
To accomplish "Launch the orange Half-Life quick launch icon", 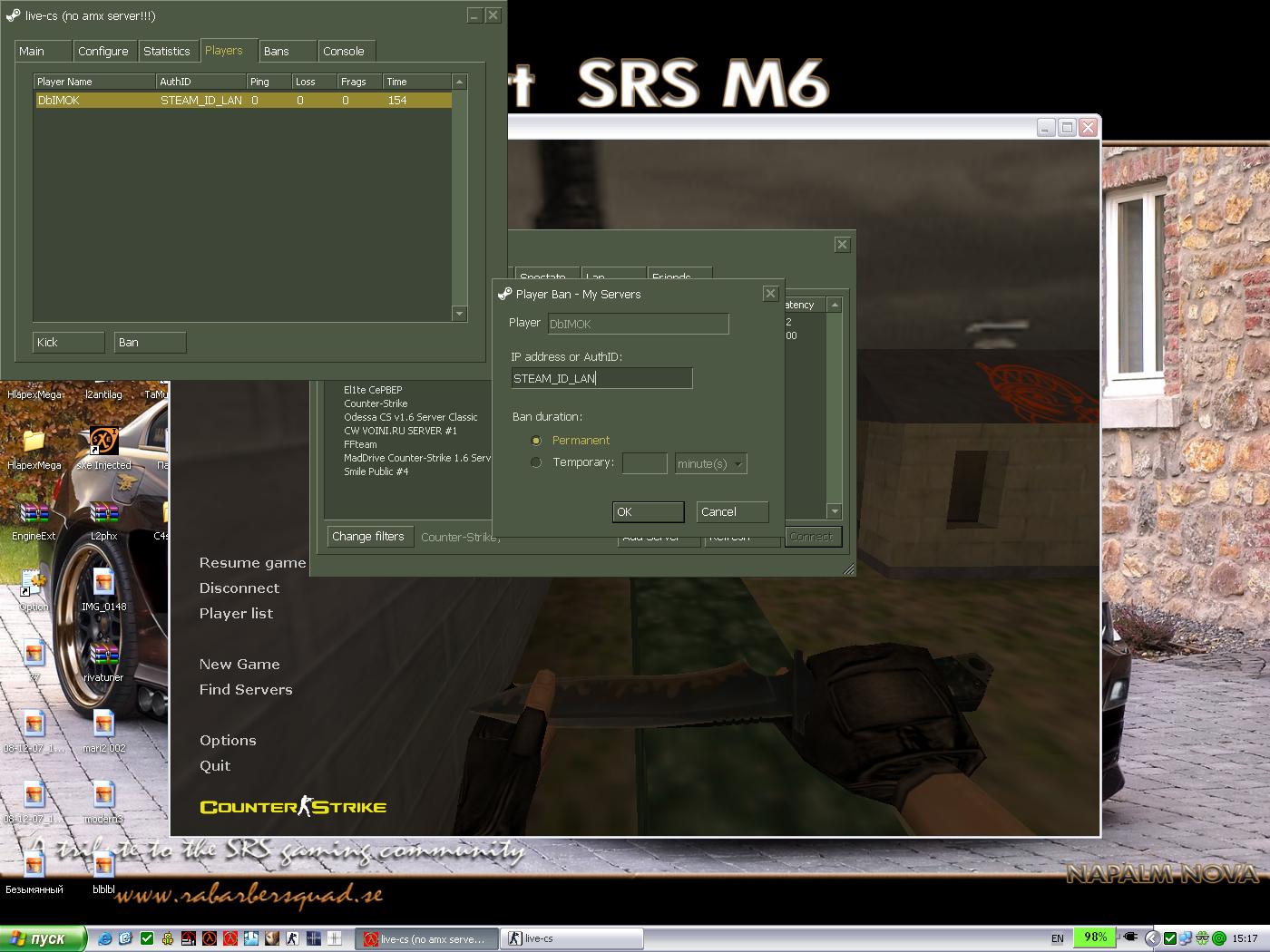I will click(x=210, y=938).
